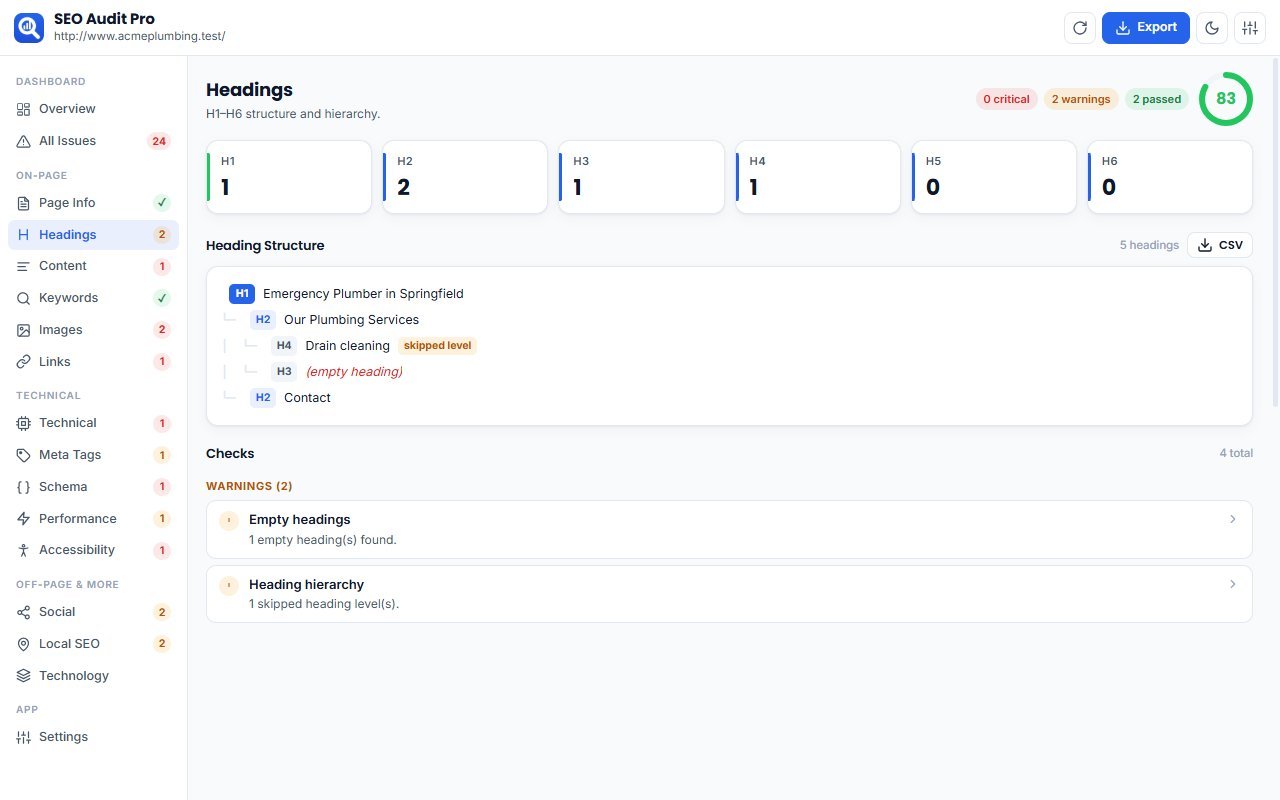Screen dimensions: 1280x800
Task: Toggle dark mode with the moon icon
Action: coord(1213,28)
